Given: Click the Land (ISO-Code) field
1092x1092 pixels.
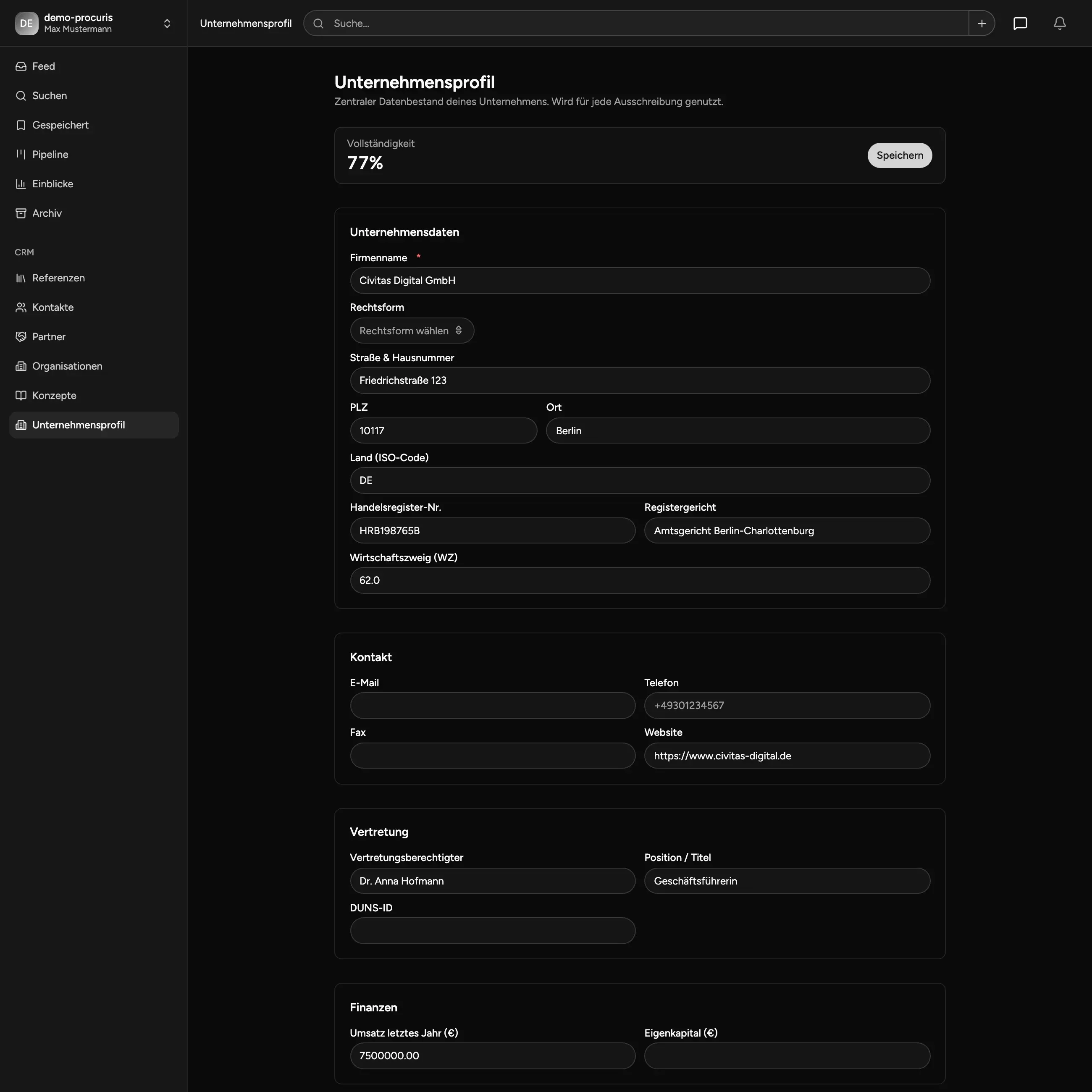Looking at the screenshot, I should point(640,480).
